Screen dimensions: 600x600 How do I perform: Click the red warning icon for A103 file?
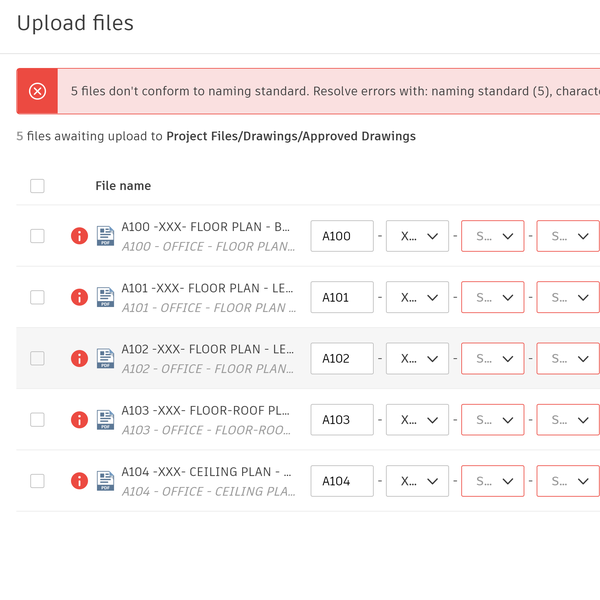tap(79, 420)
